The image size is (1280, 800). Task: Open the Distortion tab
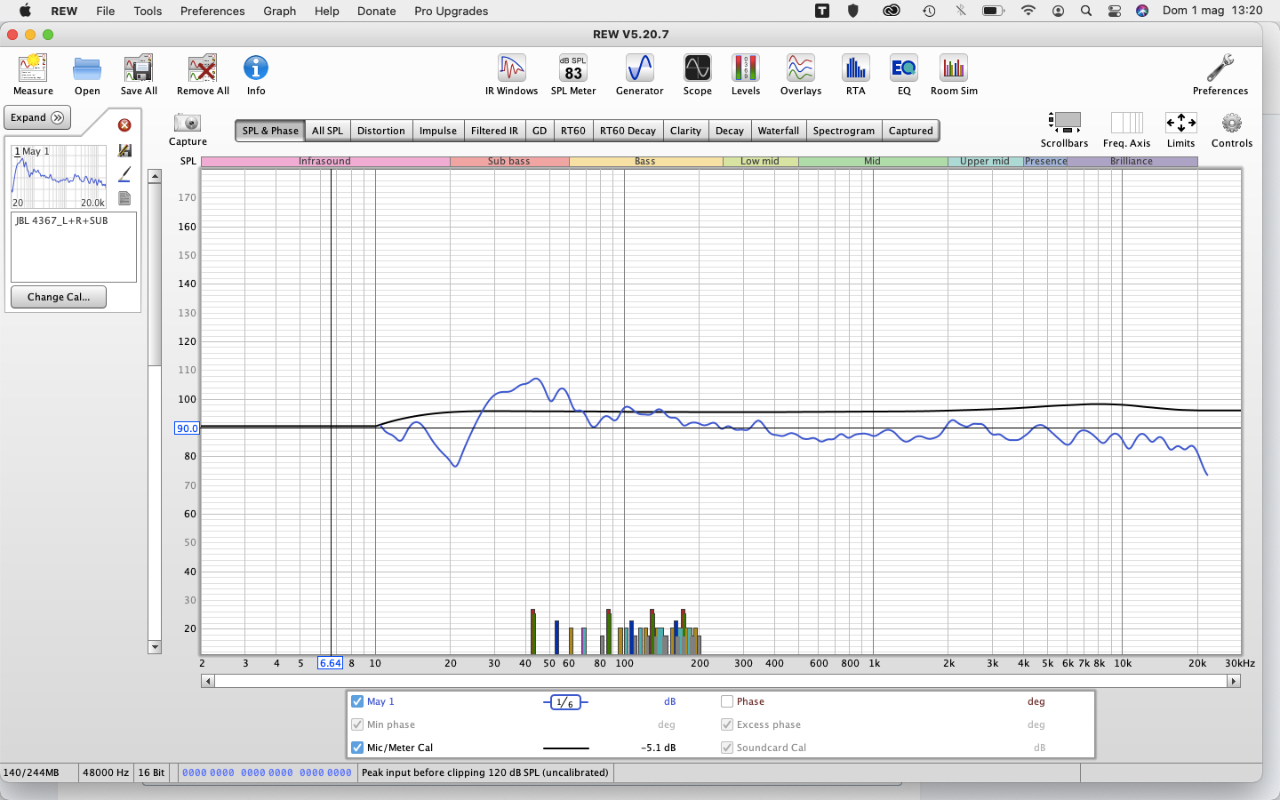[381, 130]
